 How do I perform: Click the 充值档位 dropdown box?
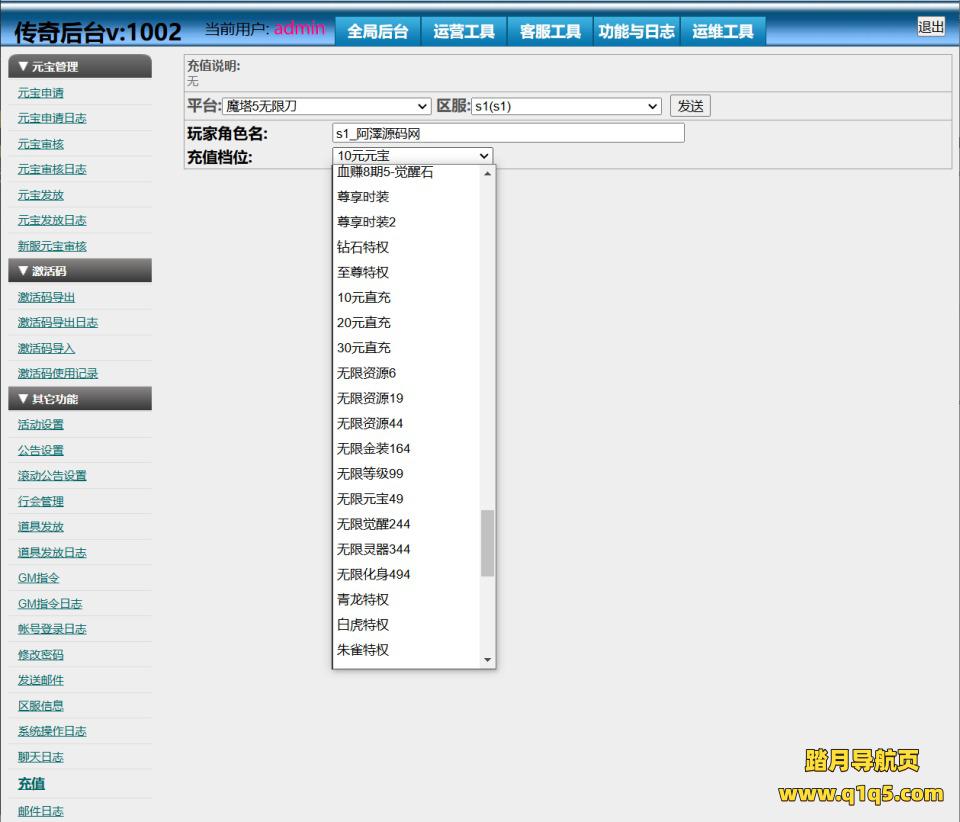click(412, 156)
